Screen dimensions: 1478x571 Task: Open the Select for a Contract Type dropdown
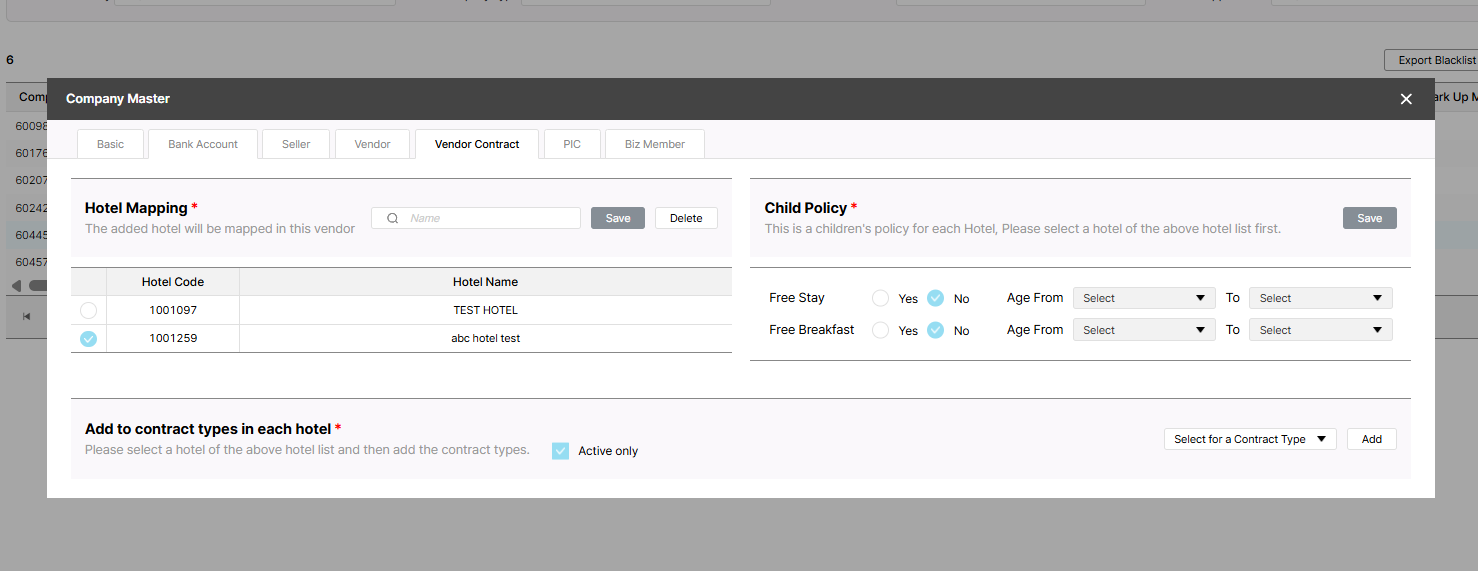click(x=1249, y=439)
